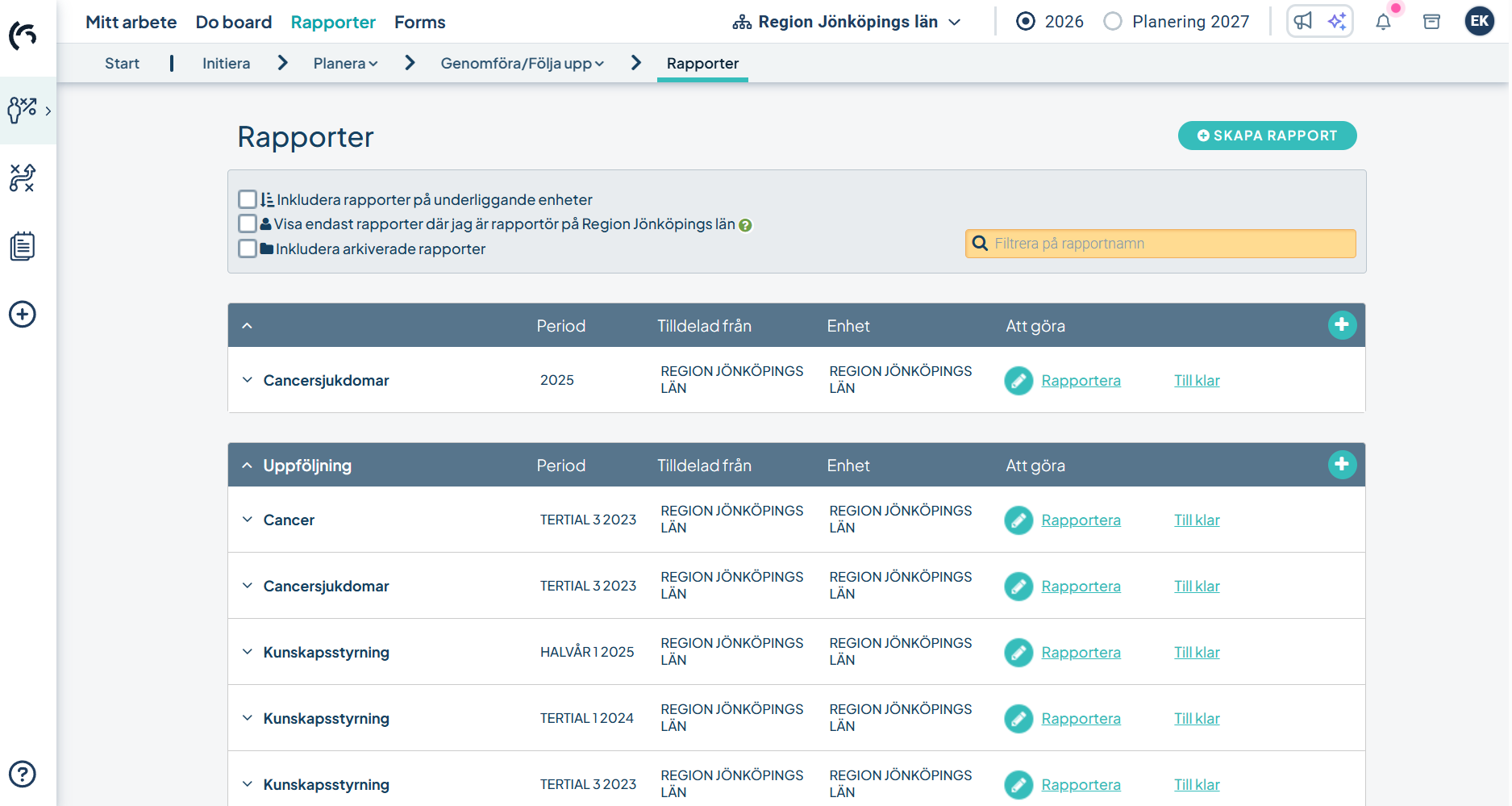This screenshot has width=1512, height=806.
Task: Open the Region Jönköpings län dropdown
Action: [847, 22]
